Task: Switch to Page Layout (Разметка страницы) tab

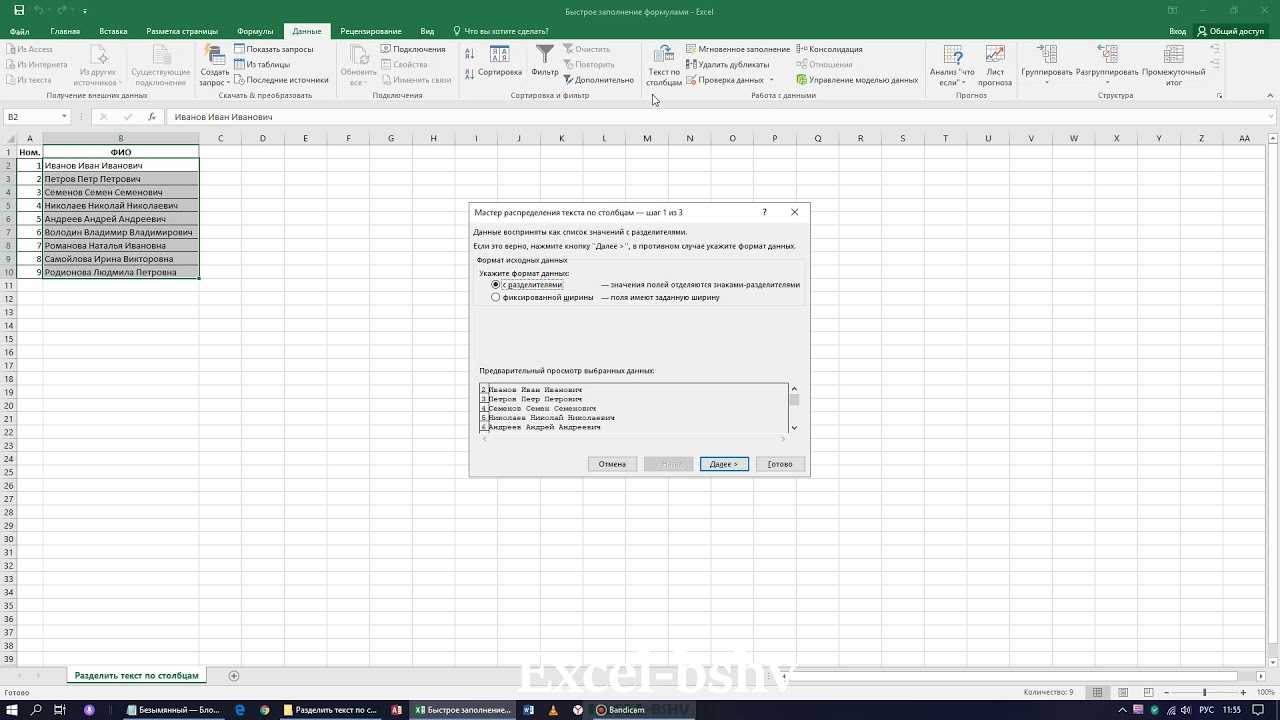Action: pyautogui.click(x=182, y=31)
